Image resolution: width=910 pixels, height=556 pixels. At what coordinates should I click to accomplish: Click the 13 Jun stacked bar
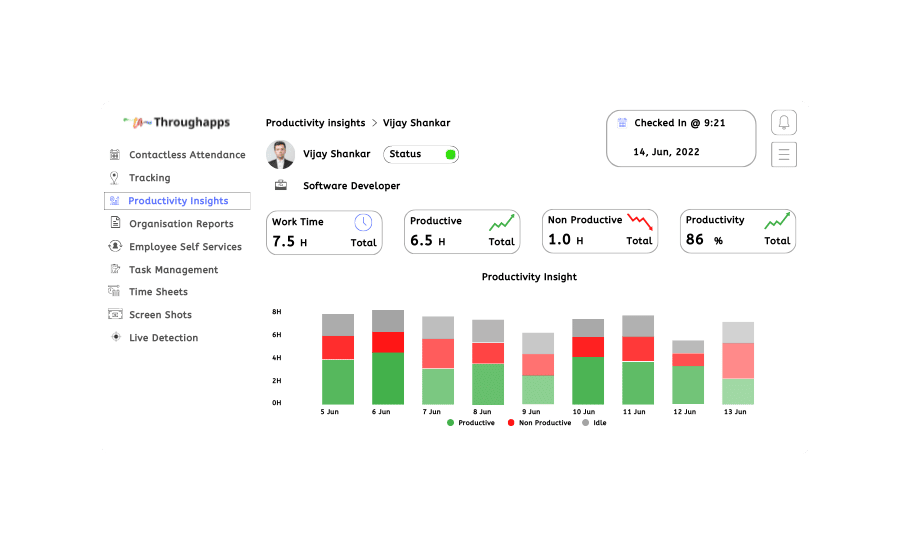pos(738,363)
